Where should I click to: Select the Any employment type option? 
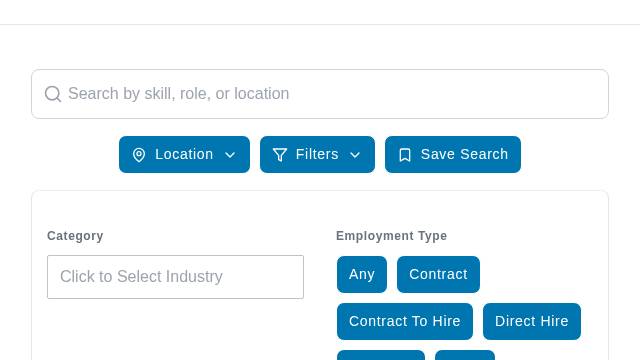tap(362, 274)
